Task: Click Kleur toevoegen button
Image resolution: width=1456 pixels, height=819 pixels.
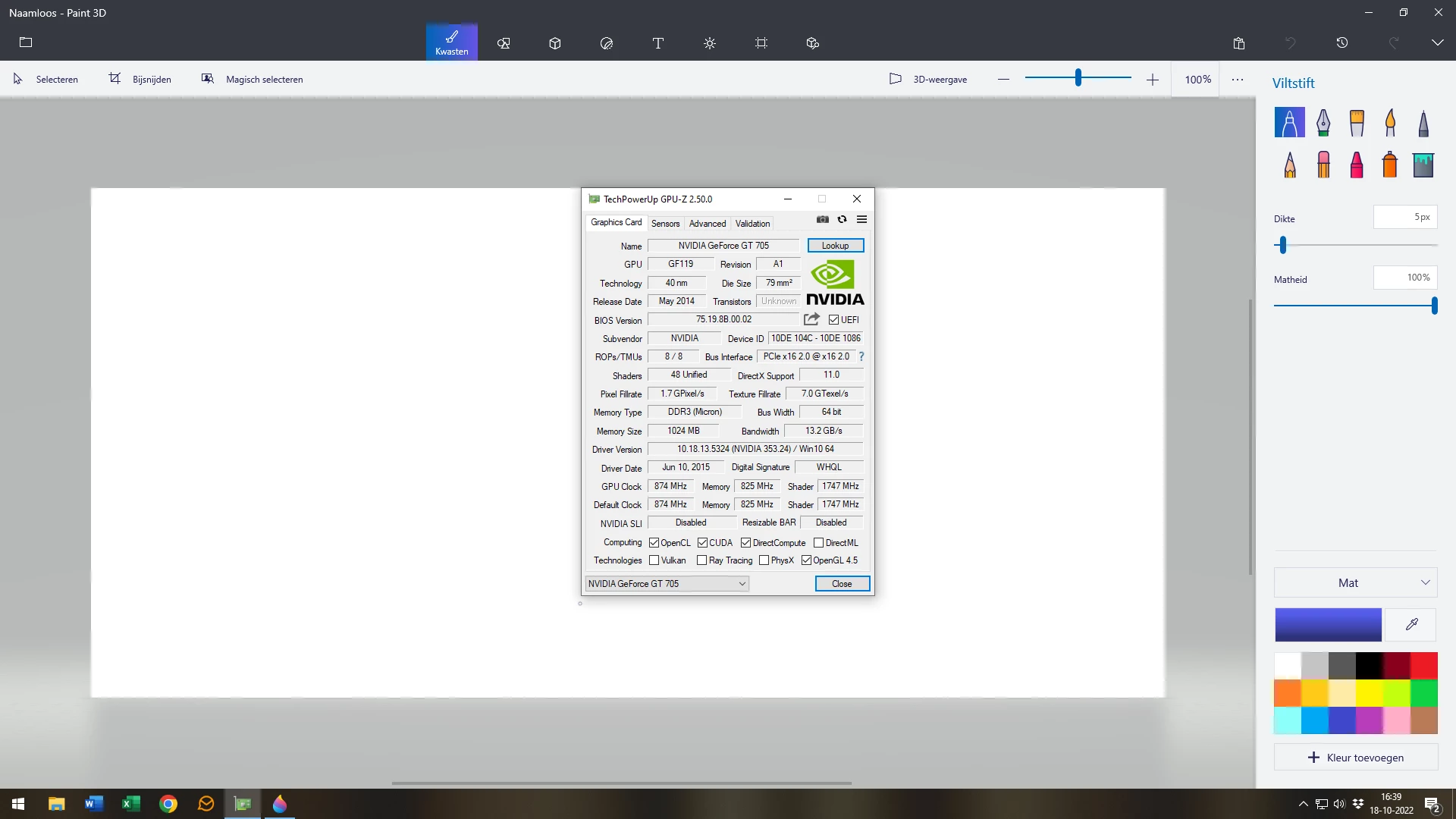Action: coord(1356,758)
